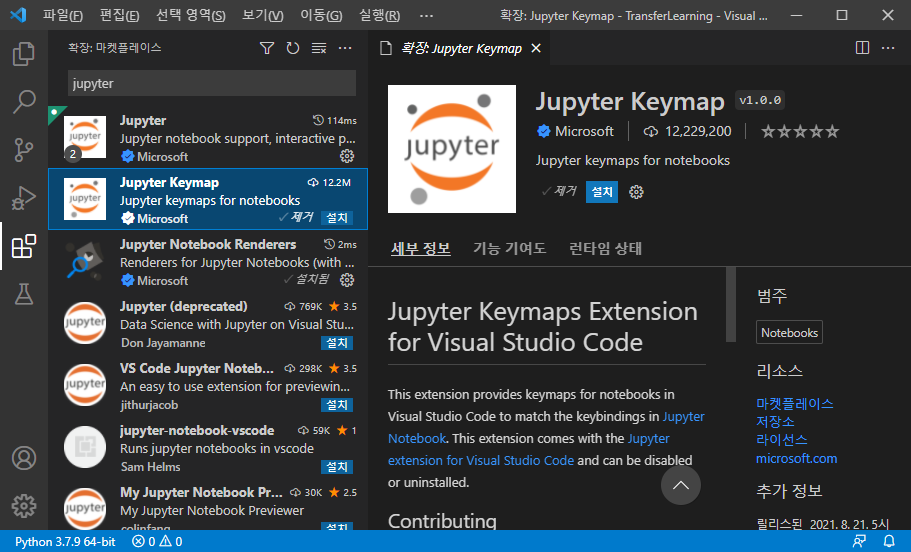Open errors and warnings problems indicator

tap(157, 542)
